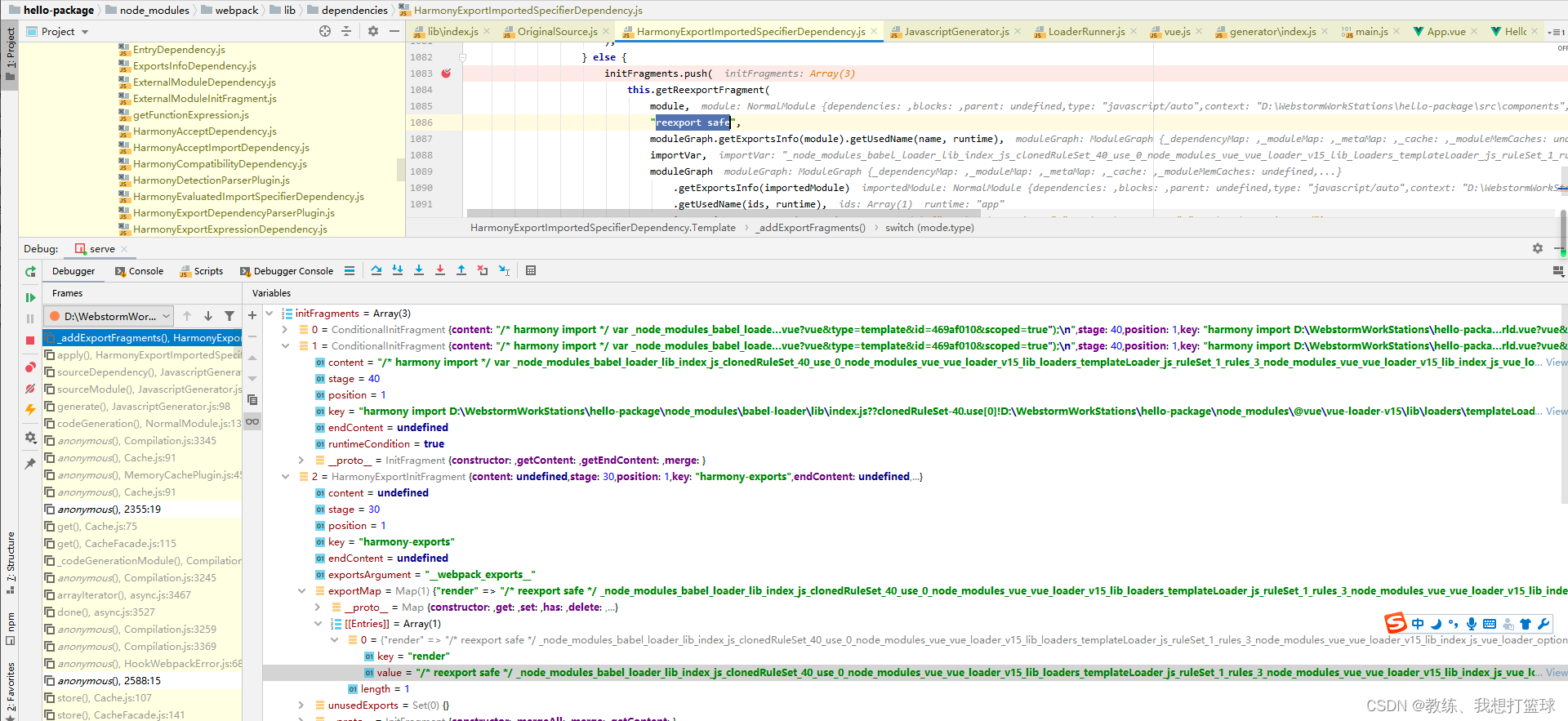
Task: Click View link on reexport safe value row
Action: (x=1557, y=673)
